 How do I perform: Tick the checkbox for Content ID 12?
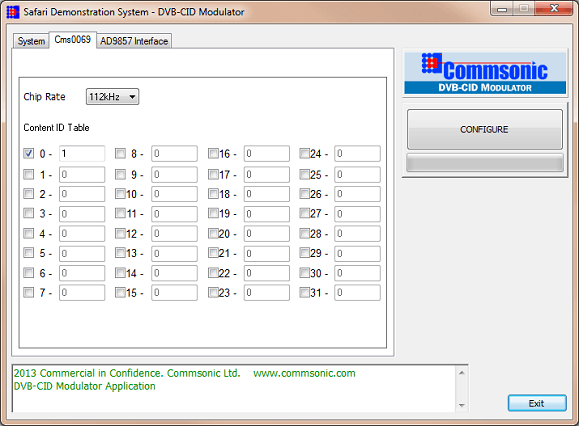[120, 233]
